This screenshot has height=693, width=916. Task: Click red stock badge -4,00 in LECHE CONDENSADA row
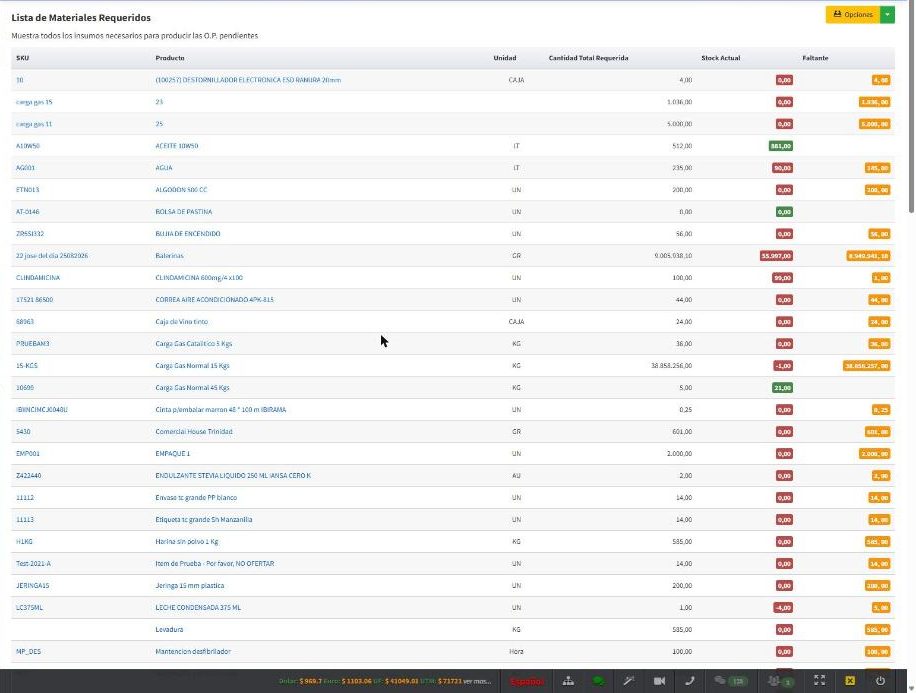coord(783,608)
